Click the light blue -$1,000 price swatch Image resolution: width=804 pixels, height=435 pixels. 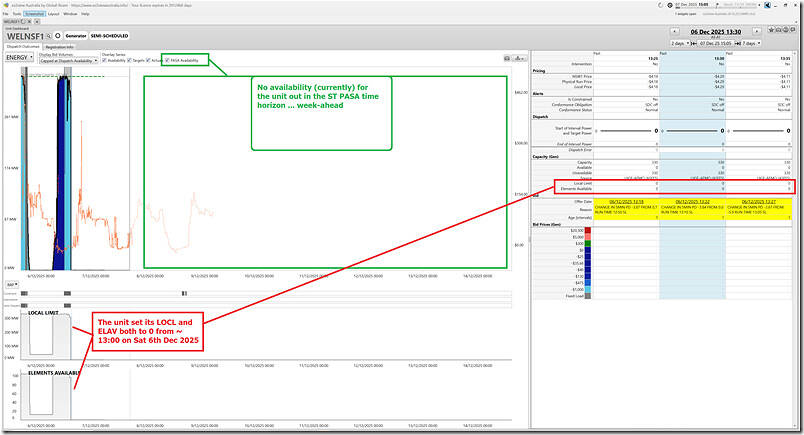[588, 289]
